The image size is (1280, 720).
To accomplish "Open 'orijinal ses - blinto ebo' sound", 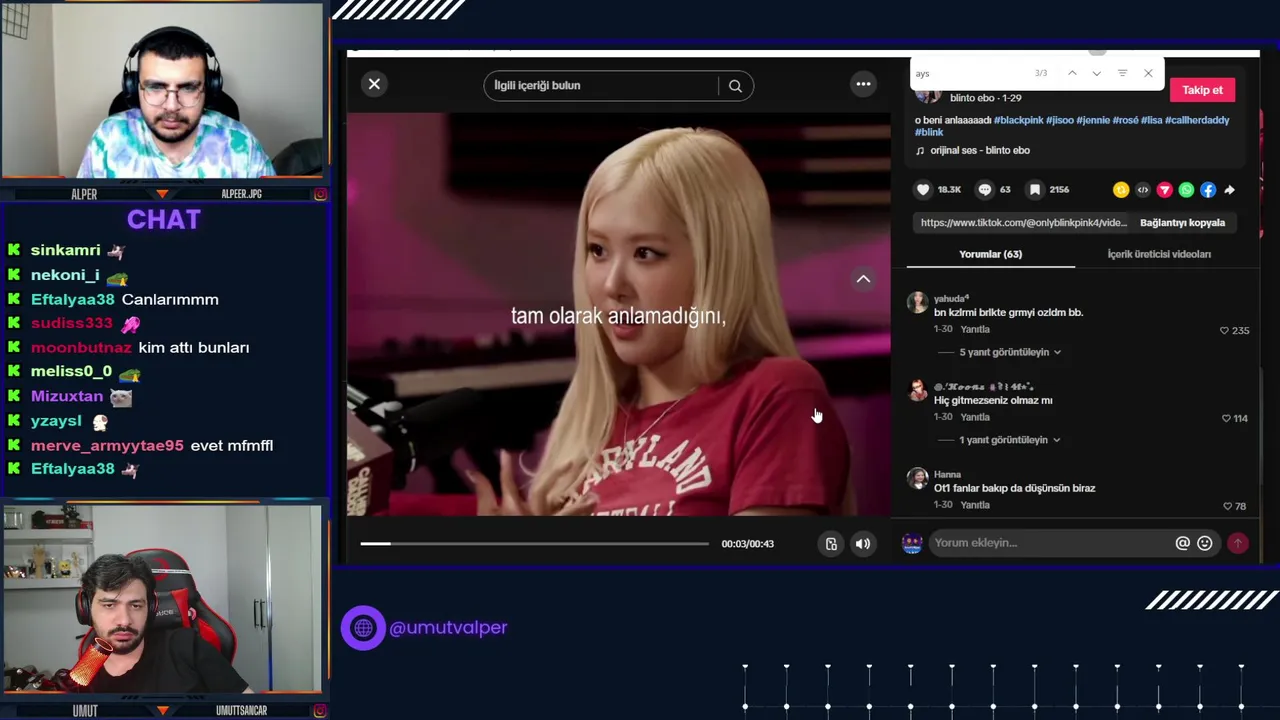I will [x=980, y=150].
